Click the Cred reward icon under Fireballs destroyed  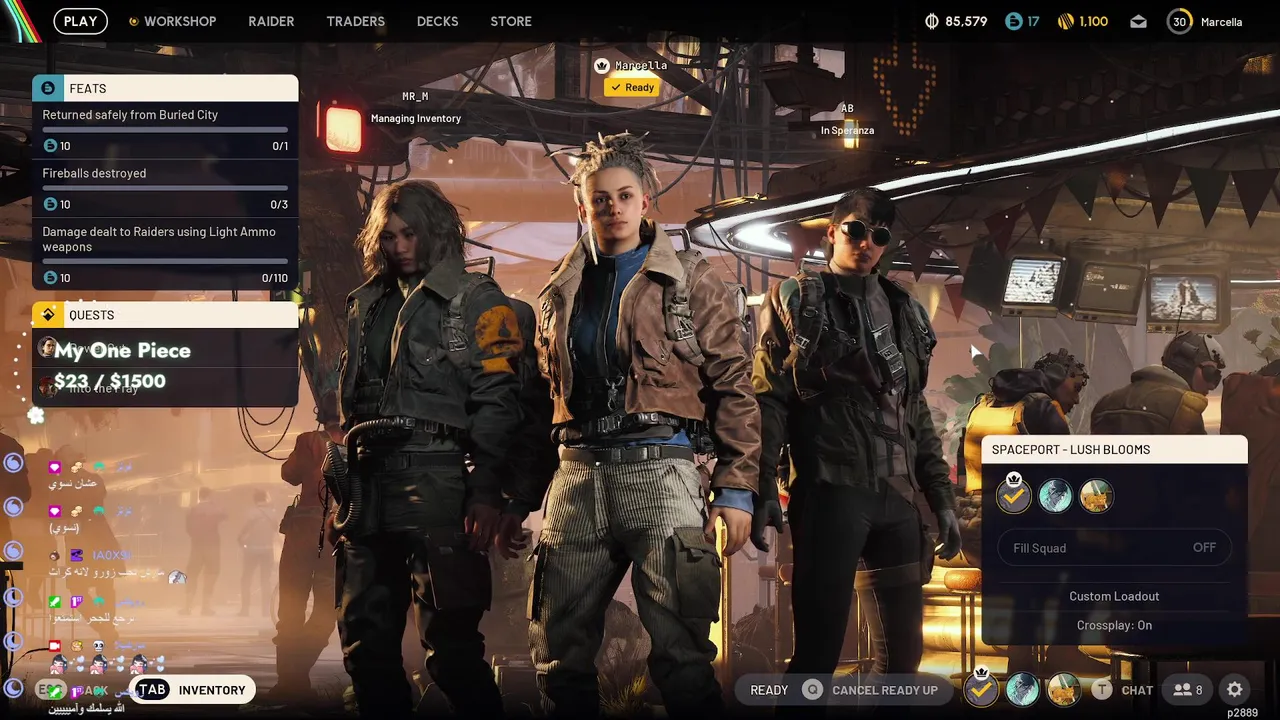50,204
